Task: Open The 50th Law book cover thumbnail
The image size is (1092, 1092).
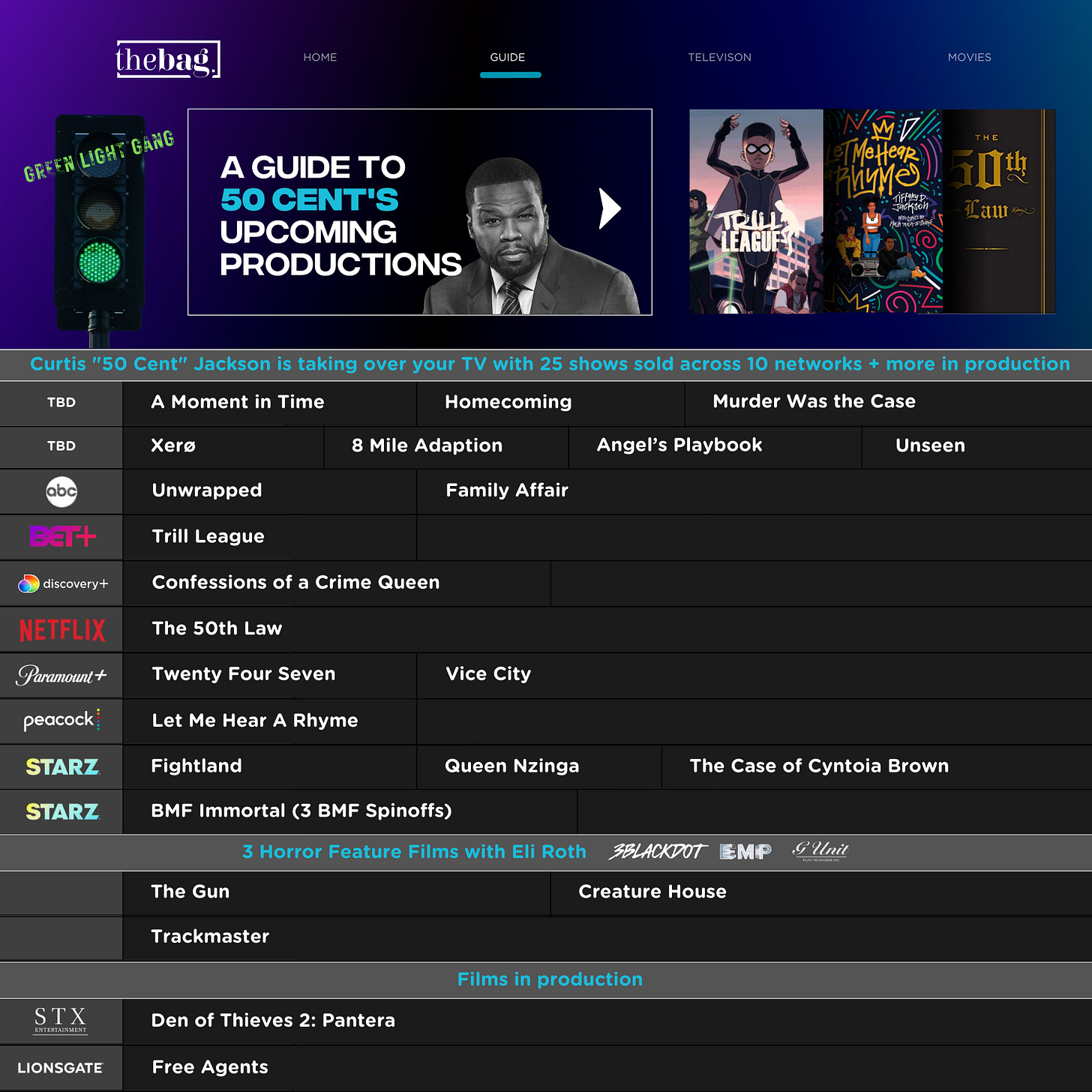Action: (999, 211)
